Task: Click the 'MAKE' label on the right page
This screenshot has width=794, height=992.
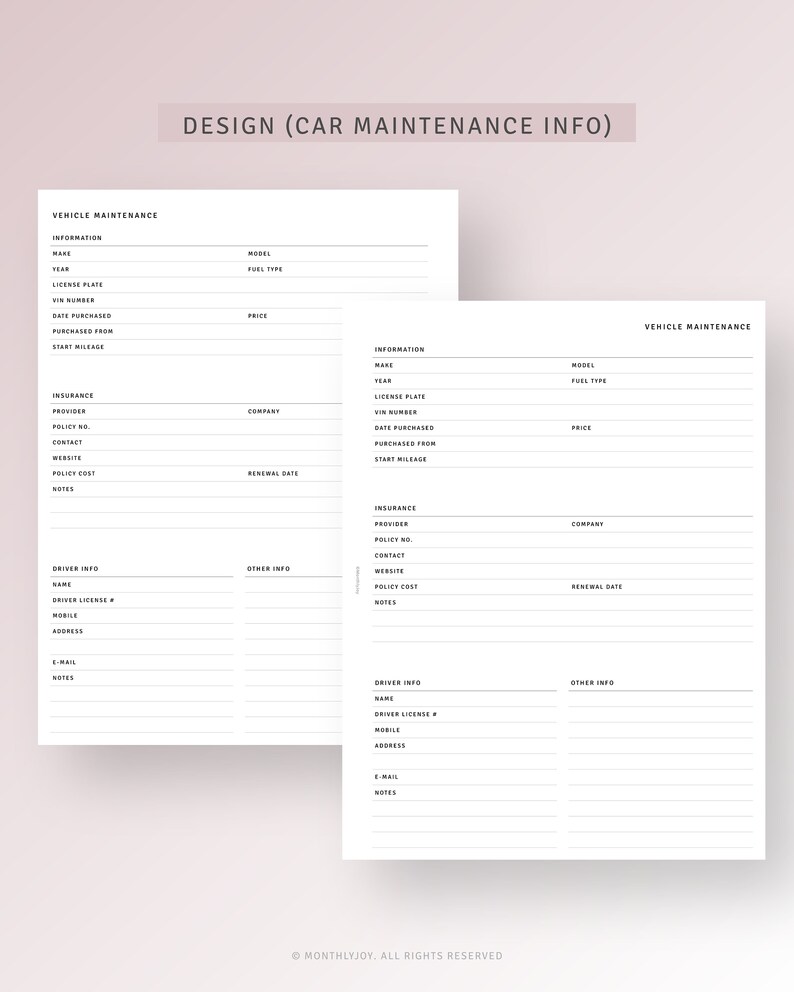Action: click(x=383, y=365)
